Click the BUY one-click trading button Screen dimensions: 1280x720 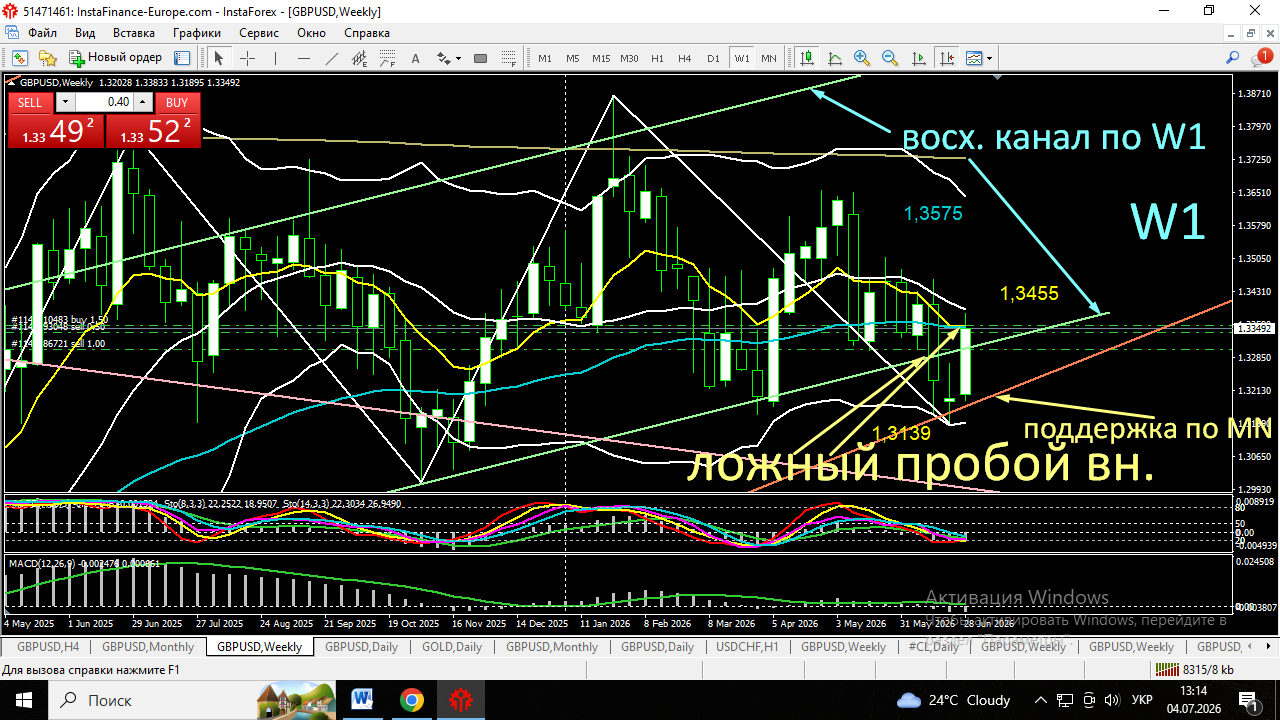point(177,102)
